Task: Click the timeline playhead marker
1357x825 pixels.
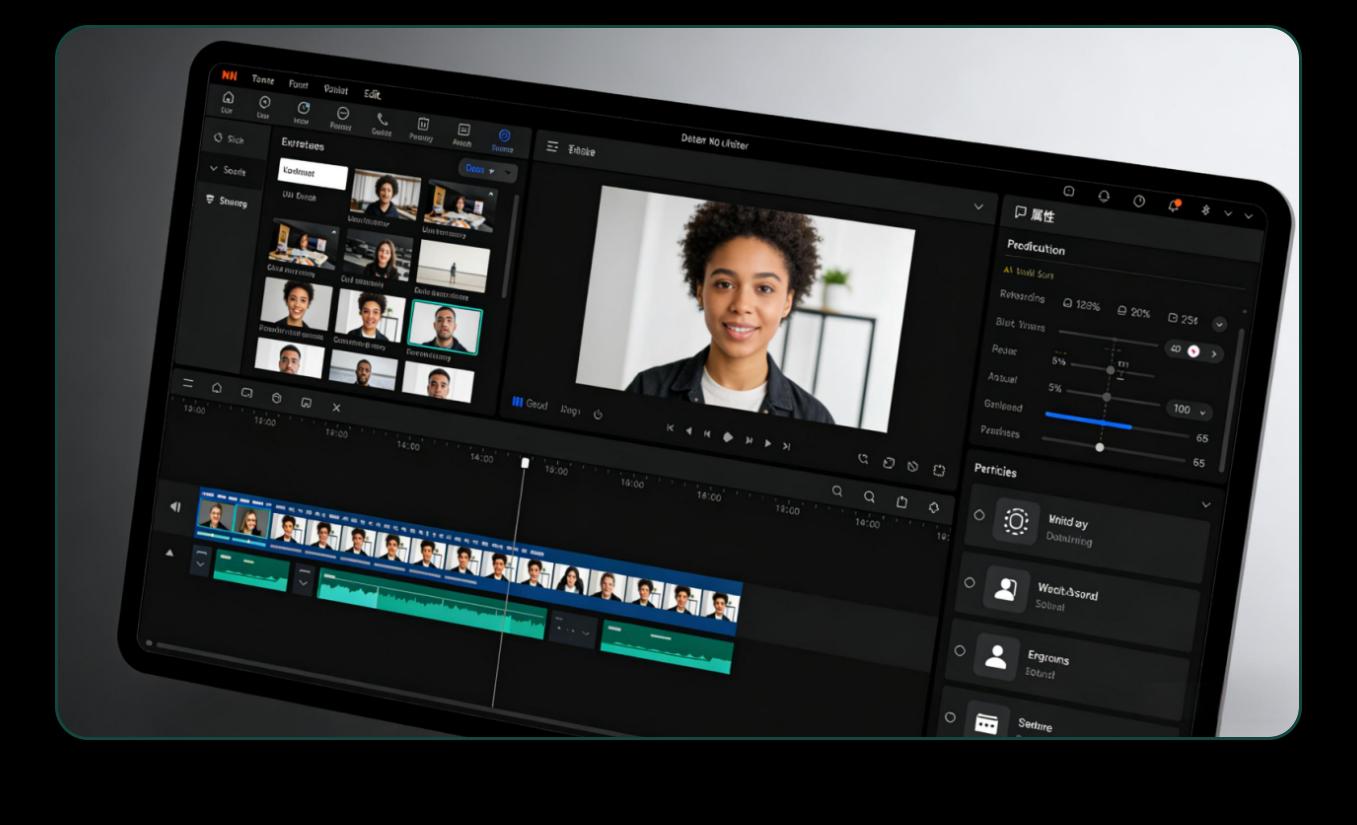Action: pyautogui.click(x=525, y=463)
